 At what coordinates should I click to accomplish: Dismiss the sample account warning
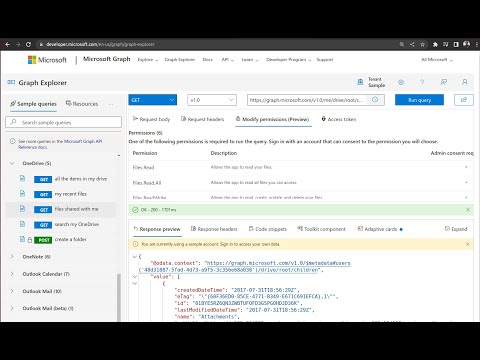tap(468, 244)
